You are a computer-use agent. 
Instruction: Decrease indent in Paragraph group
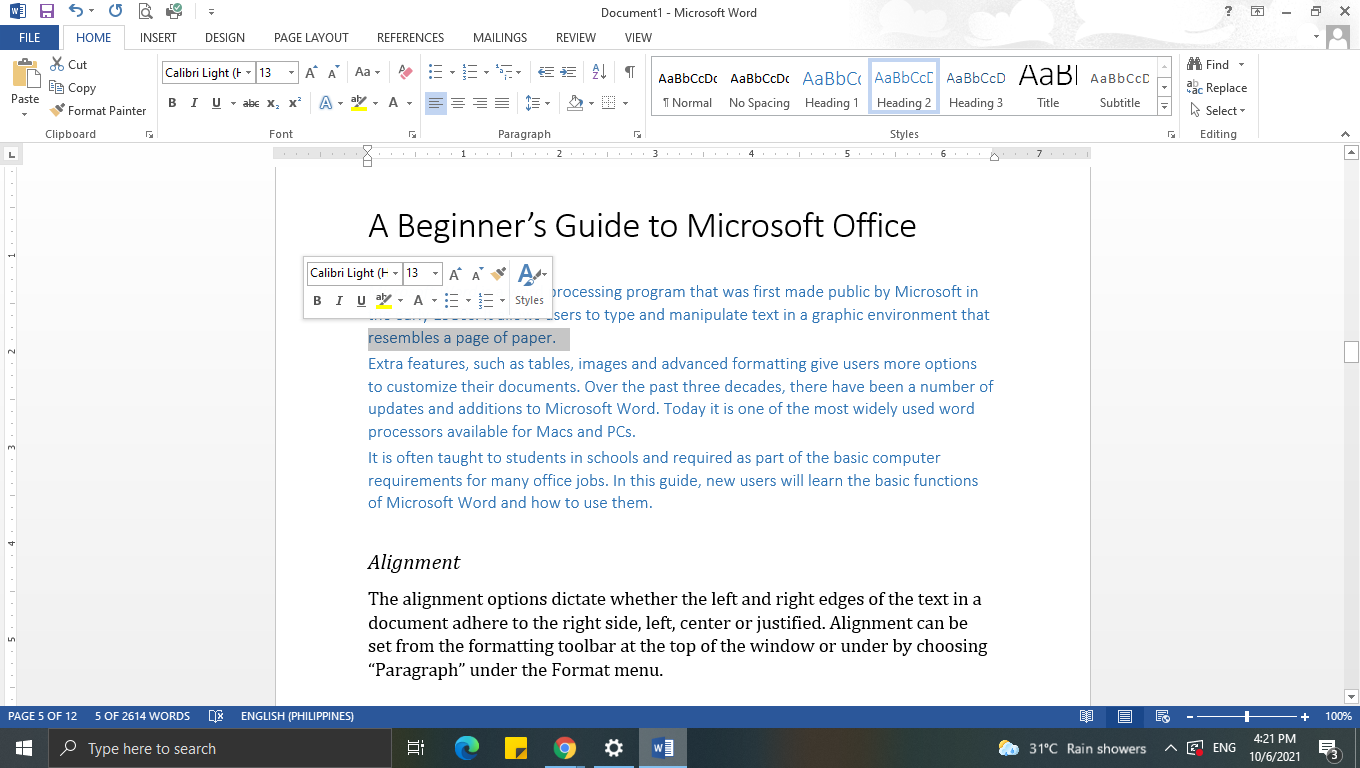point(546,72)
